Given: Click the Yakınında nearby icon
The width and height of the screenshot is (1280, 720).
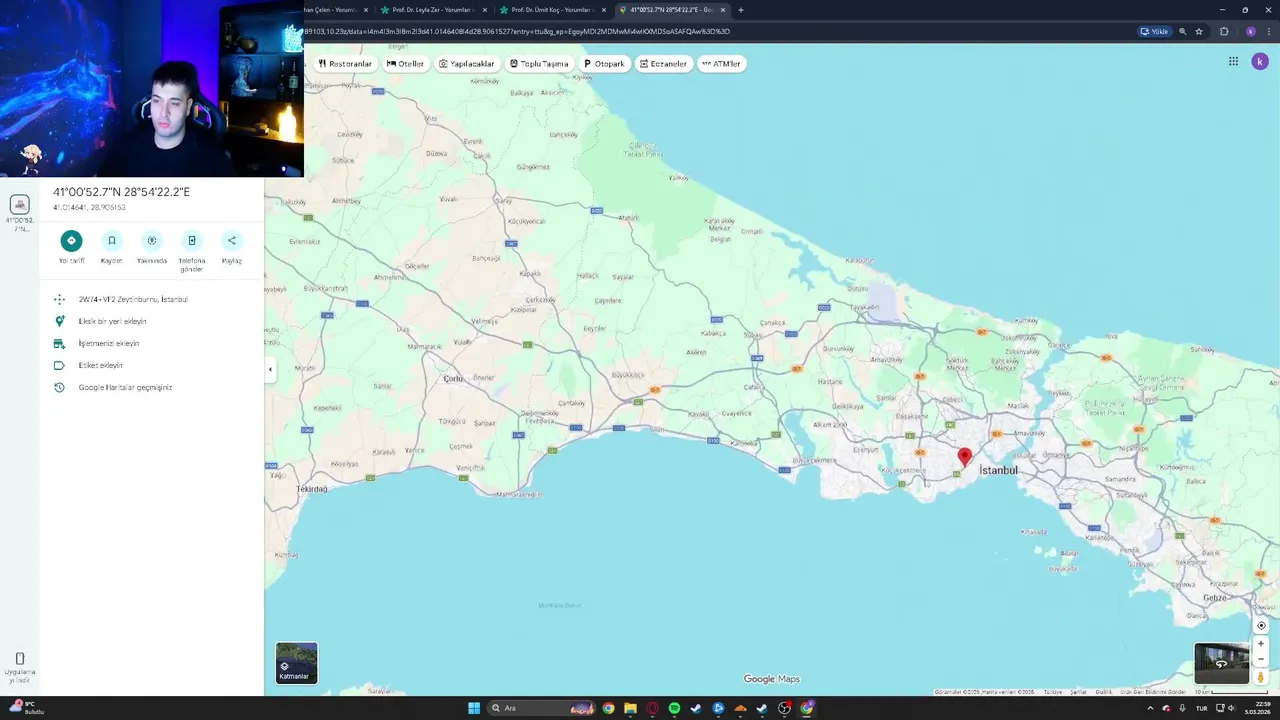Looking at the screenshot, I should coord(152,240).
